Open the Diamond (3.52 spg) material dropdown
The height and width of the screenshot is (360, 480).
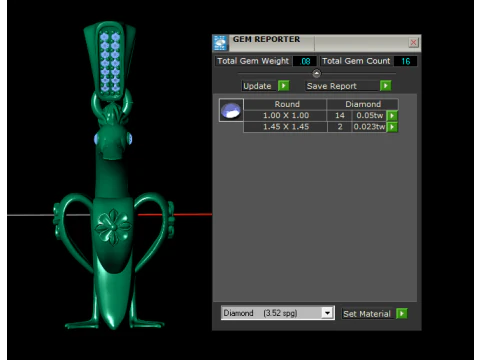tap(278, 313)
